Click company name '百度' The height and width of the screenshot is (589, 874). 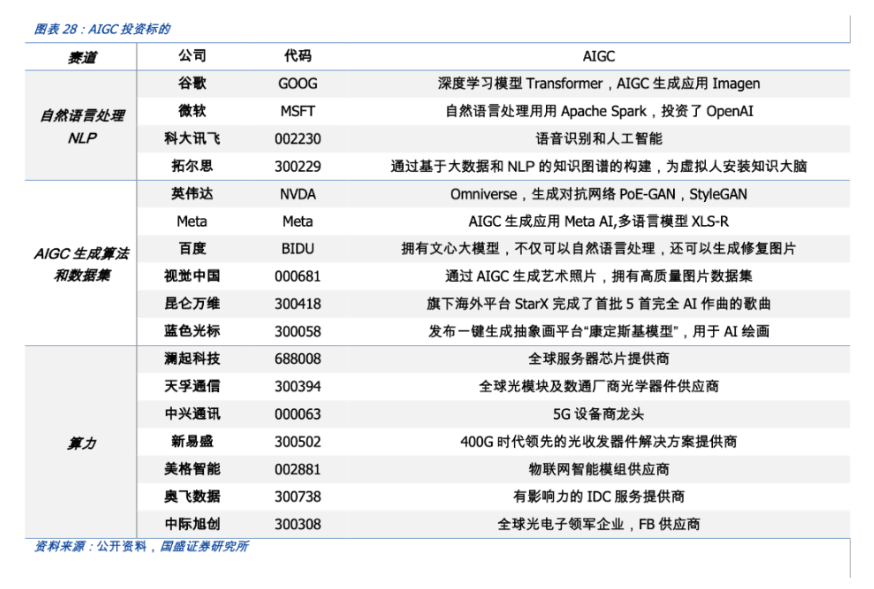pos(192,249)
